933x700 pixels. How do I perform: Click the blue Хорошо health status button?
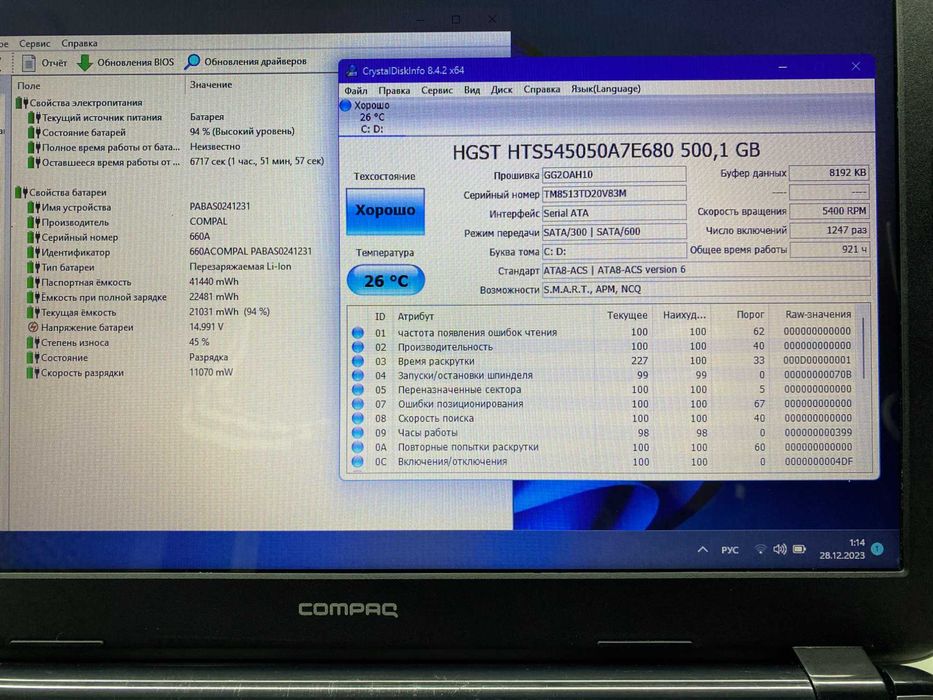(385, 211)
